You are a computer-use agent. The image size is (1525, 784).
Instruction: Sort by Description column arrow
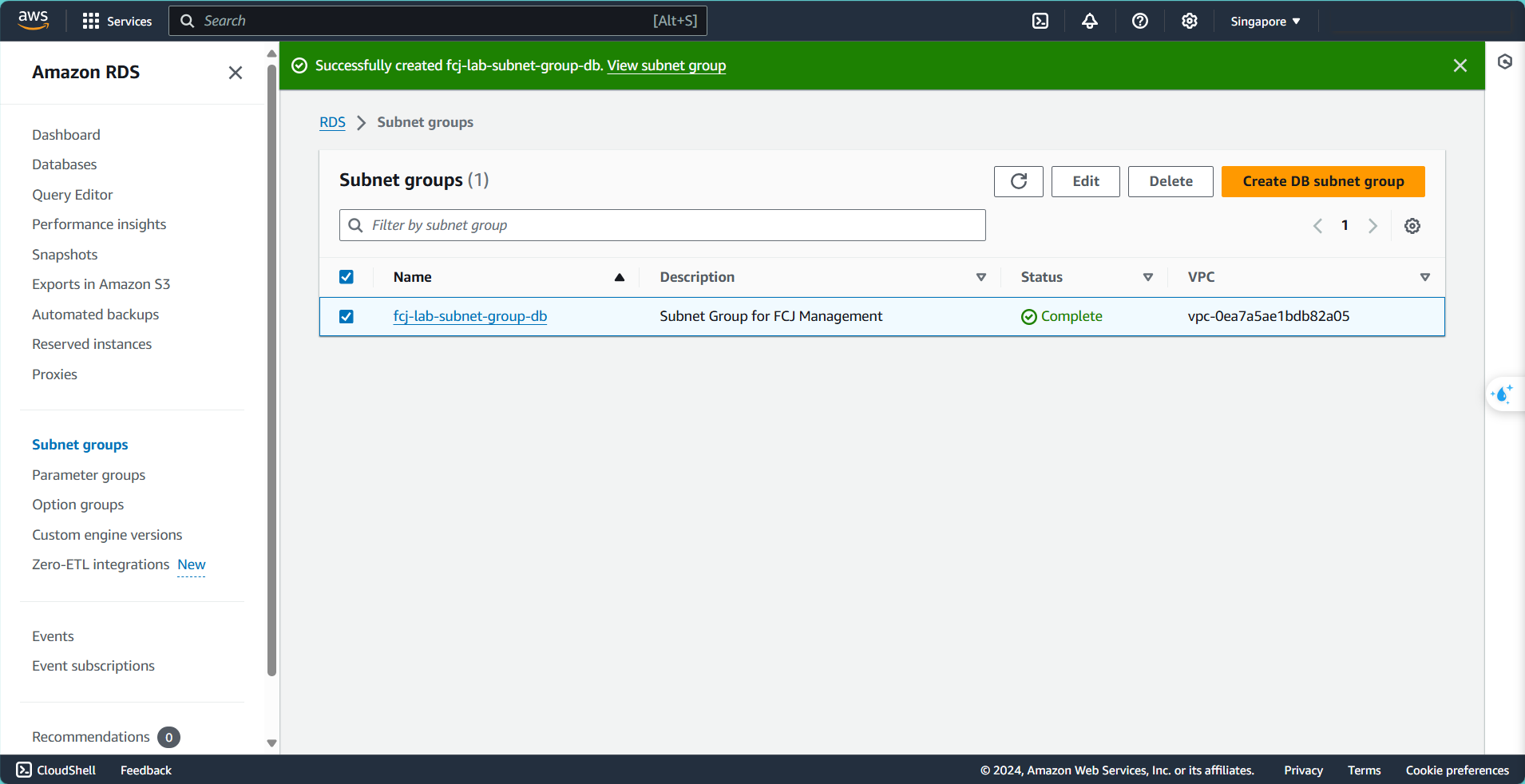(981, 277)
